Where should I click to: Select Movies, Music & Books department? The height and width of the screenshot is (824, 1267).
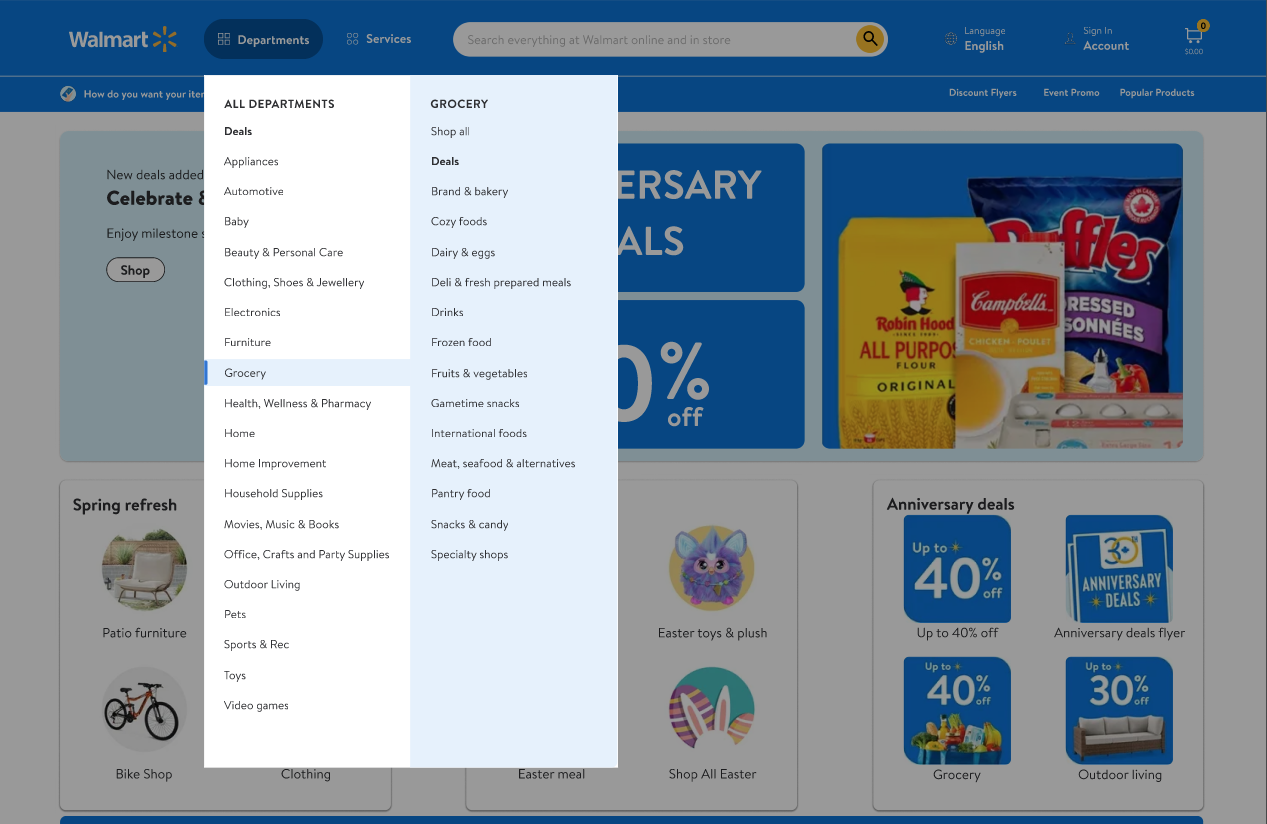(x=282, y=524)
